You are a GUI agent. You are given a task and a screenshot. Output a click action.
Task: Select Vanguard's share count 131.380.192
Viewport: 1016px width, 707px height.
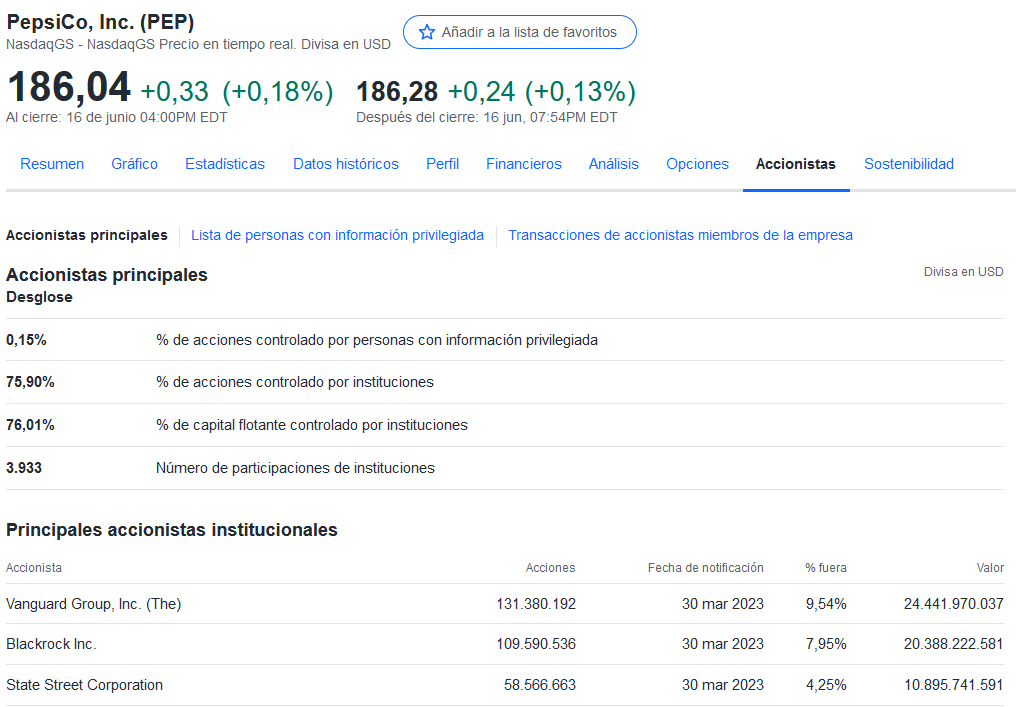(536, 604)
